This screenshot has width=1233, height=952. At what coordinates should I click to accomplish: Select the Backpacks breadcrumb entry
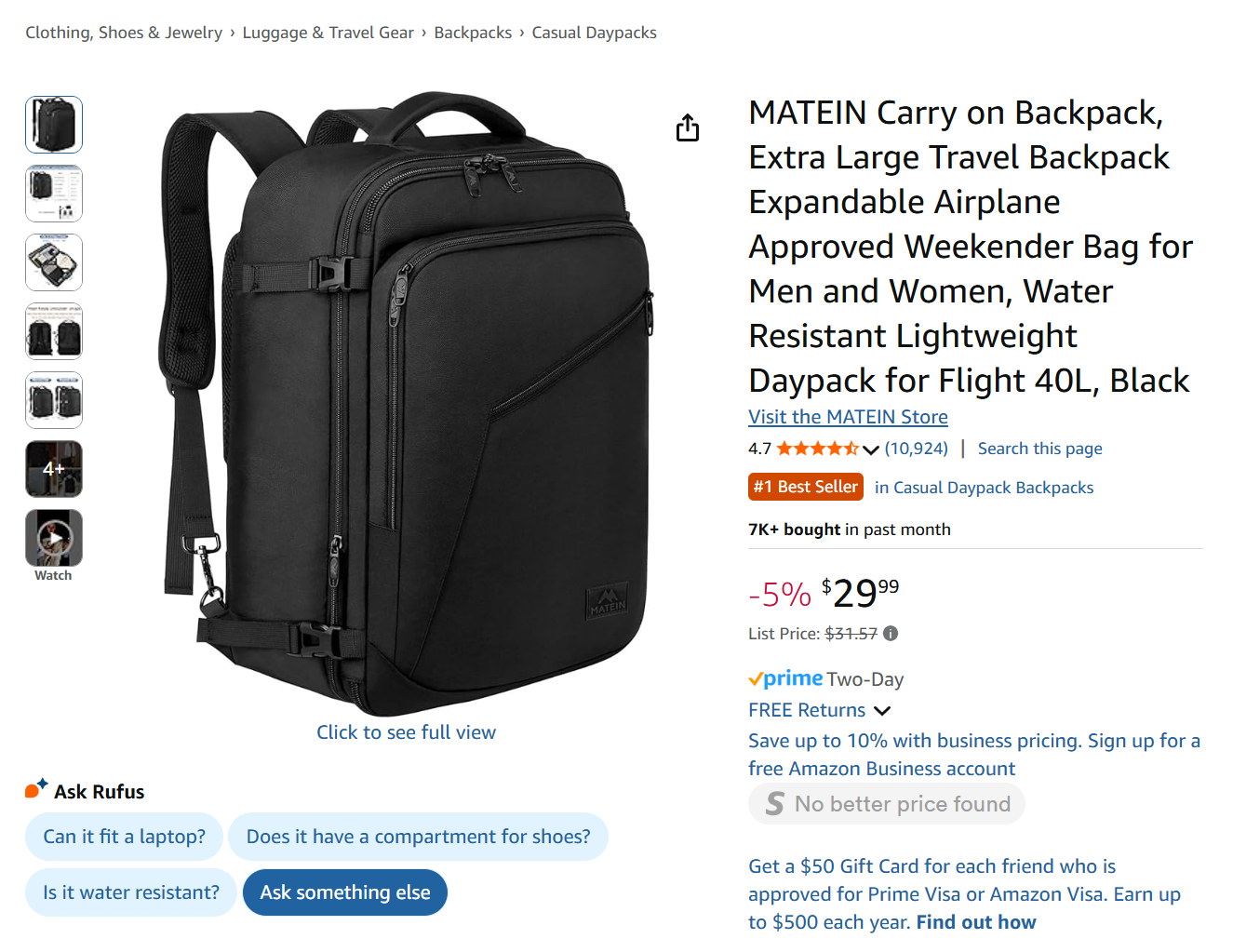point(473,32)
